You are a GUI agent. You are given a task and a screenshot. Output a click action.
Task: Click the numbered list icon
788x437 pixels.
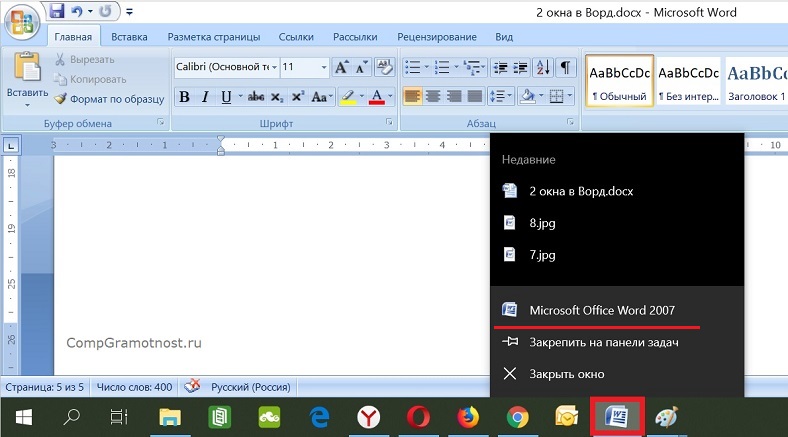[442, 67]
